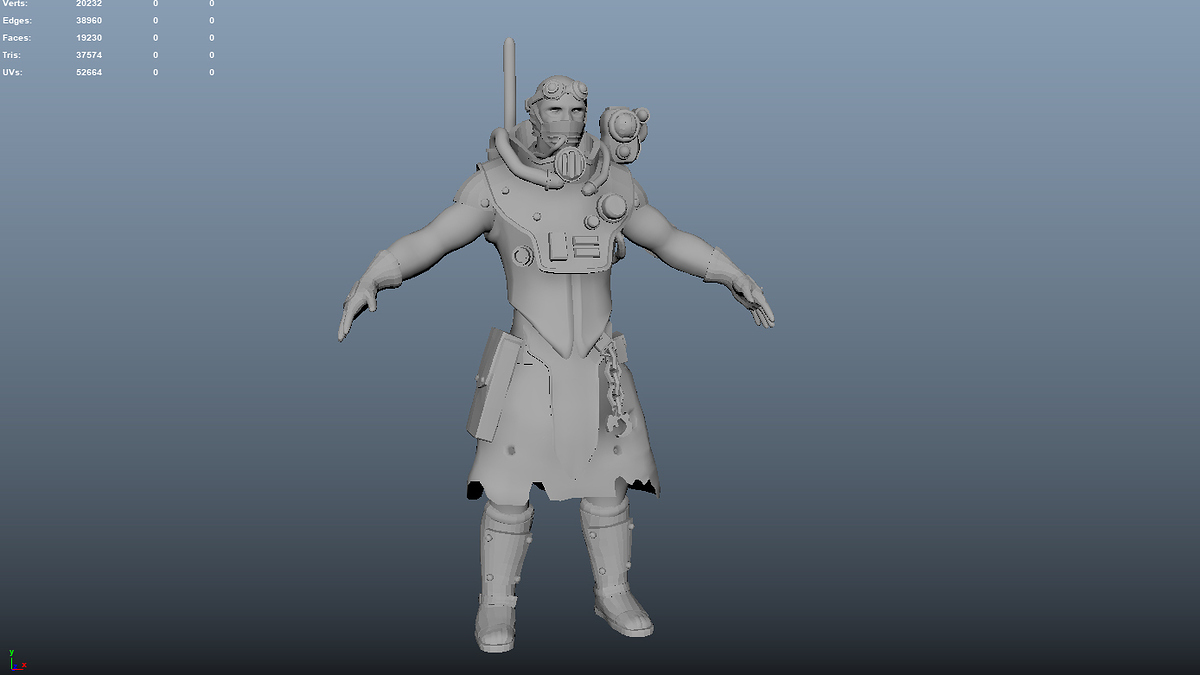Select the gray character model in viewport
This screenshot has height=675, width=1200.
[x=556, y=345]
